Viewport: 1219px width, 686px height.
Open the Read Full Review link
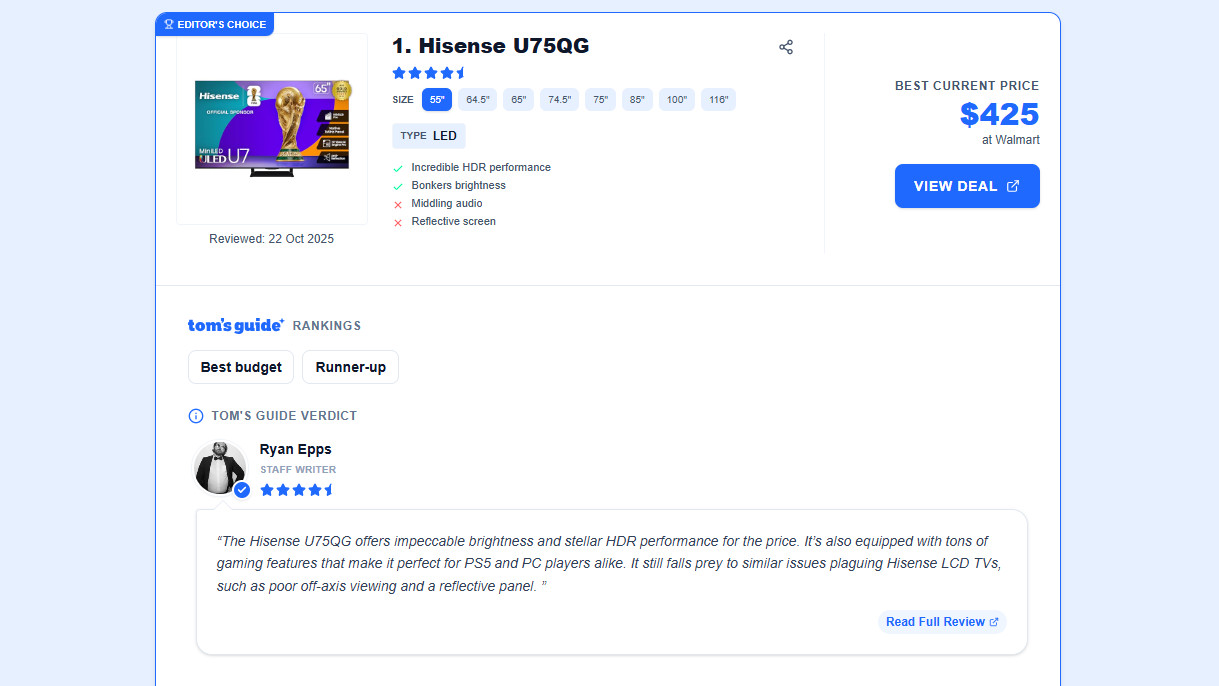tap(934, 621)
